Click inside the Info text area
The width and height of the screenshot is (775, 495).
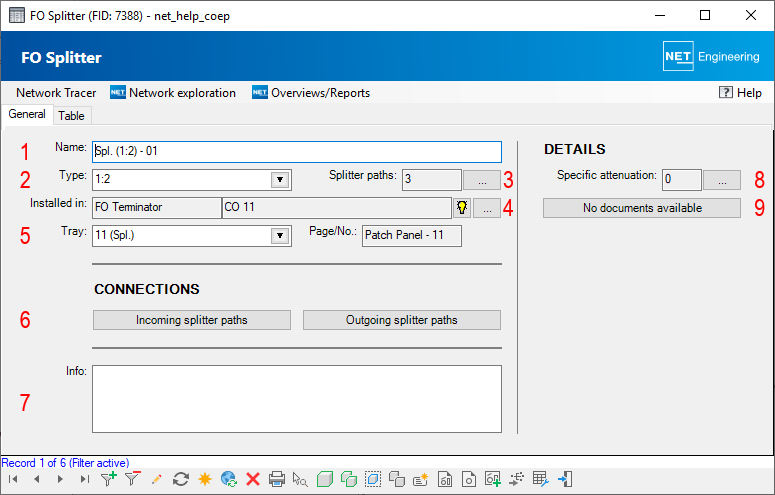click(297, 399)
